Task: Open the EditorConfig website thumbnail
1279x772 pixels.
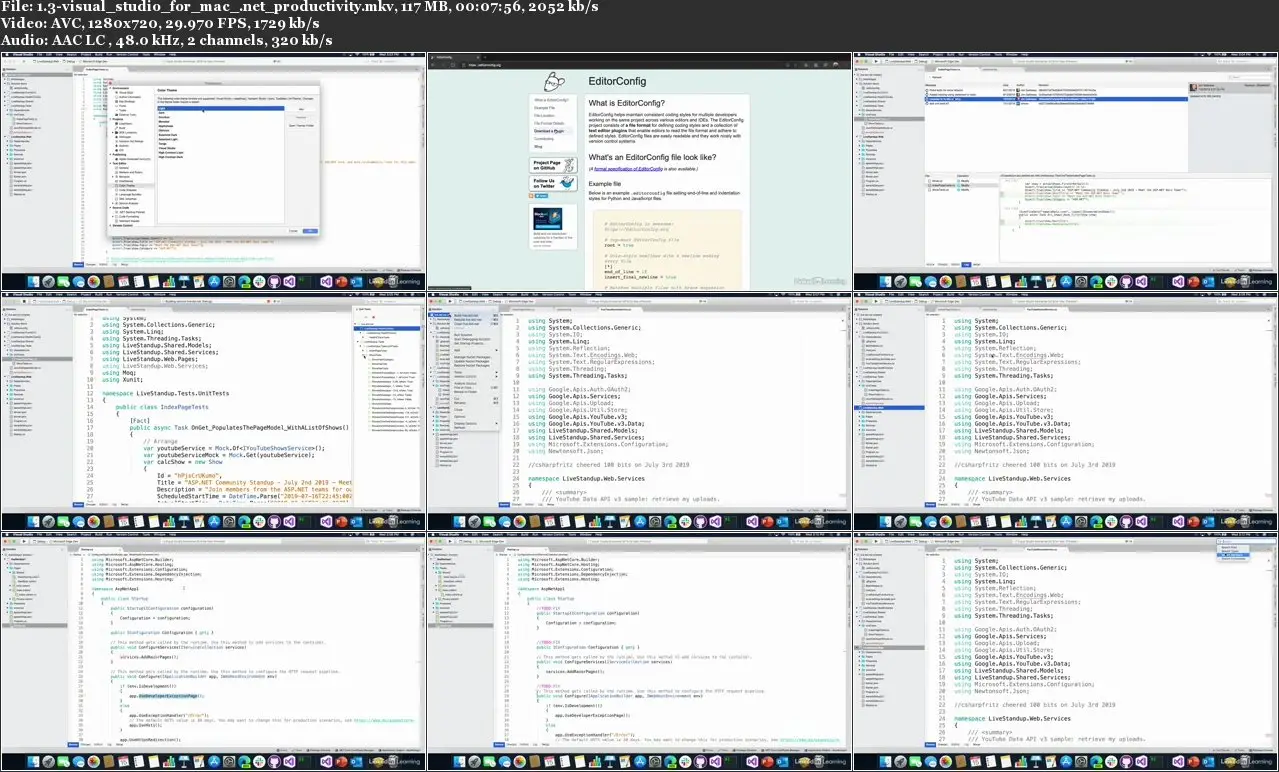Action: 639,171
